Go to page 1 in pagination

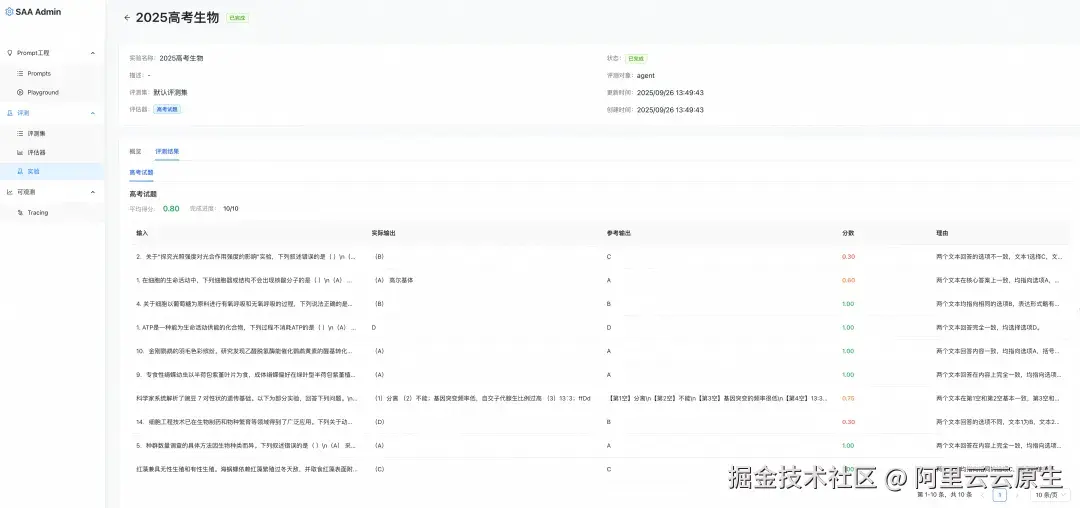point(999,495)
